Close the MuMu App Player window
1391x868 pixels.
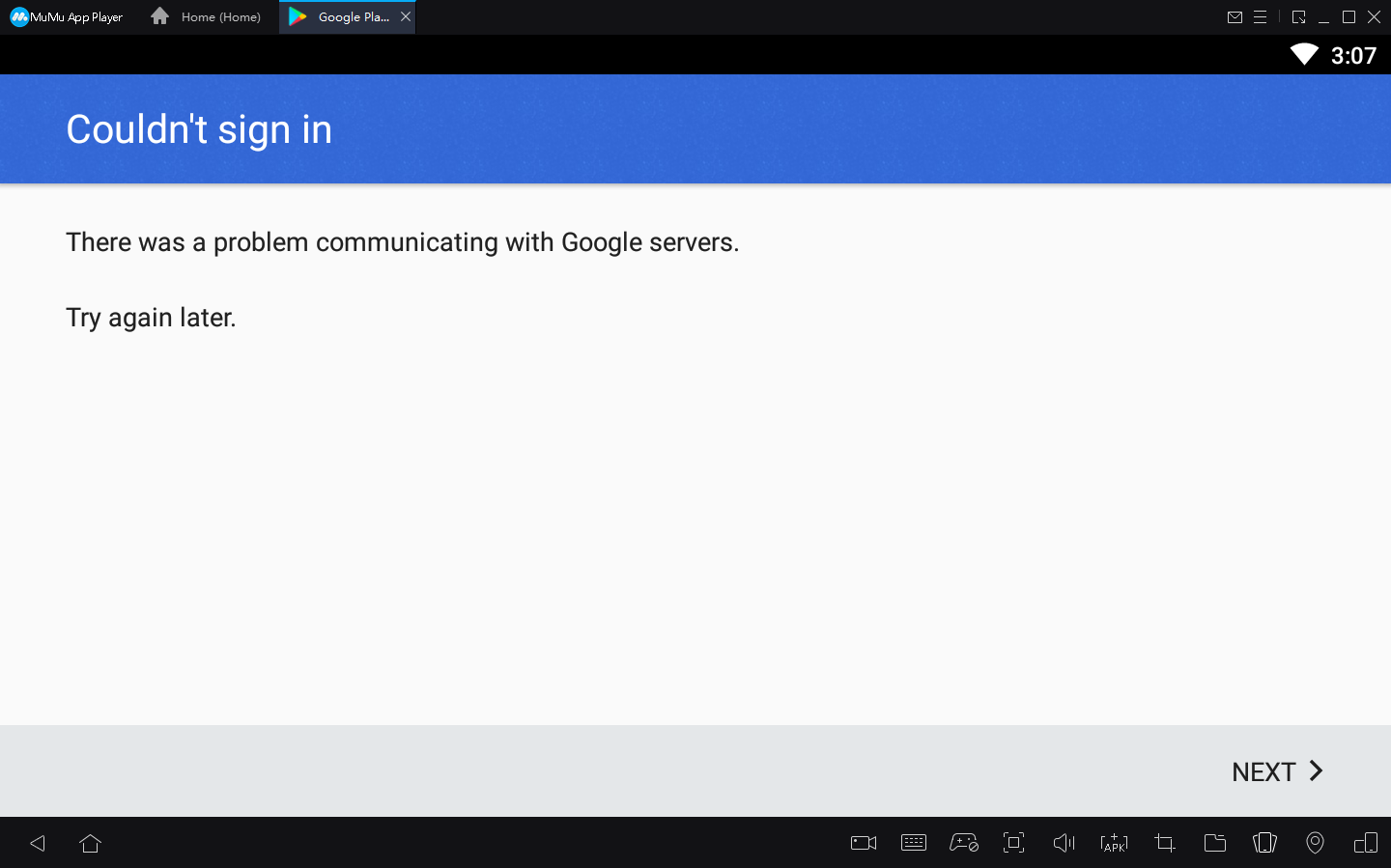click(1374, 16)
